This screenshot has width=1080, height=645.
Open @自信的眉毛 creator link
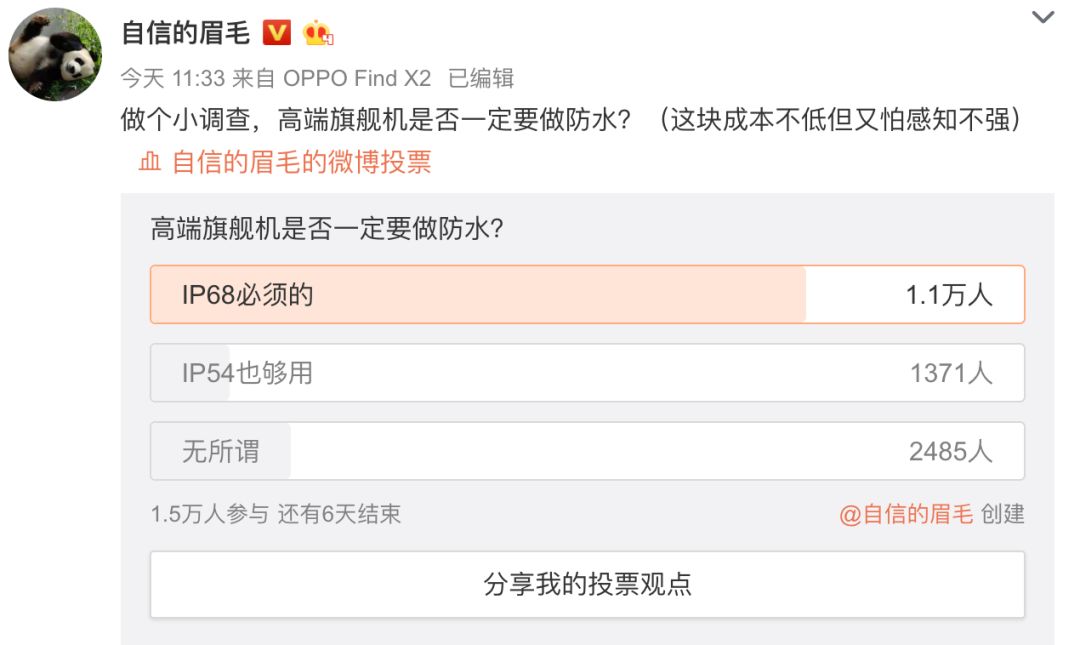905,514
